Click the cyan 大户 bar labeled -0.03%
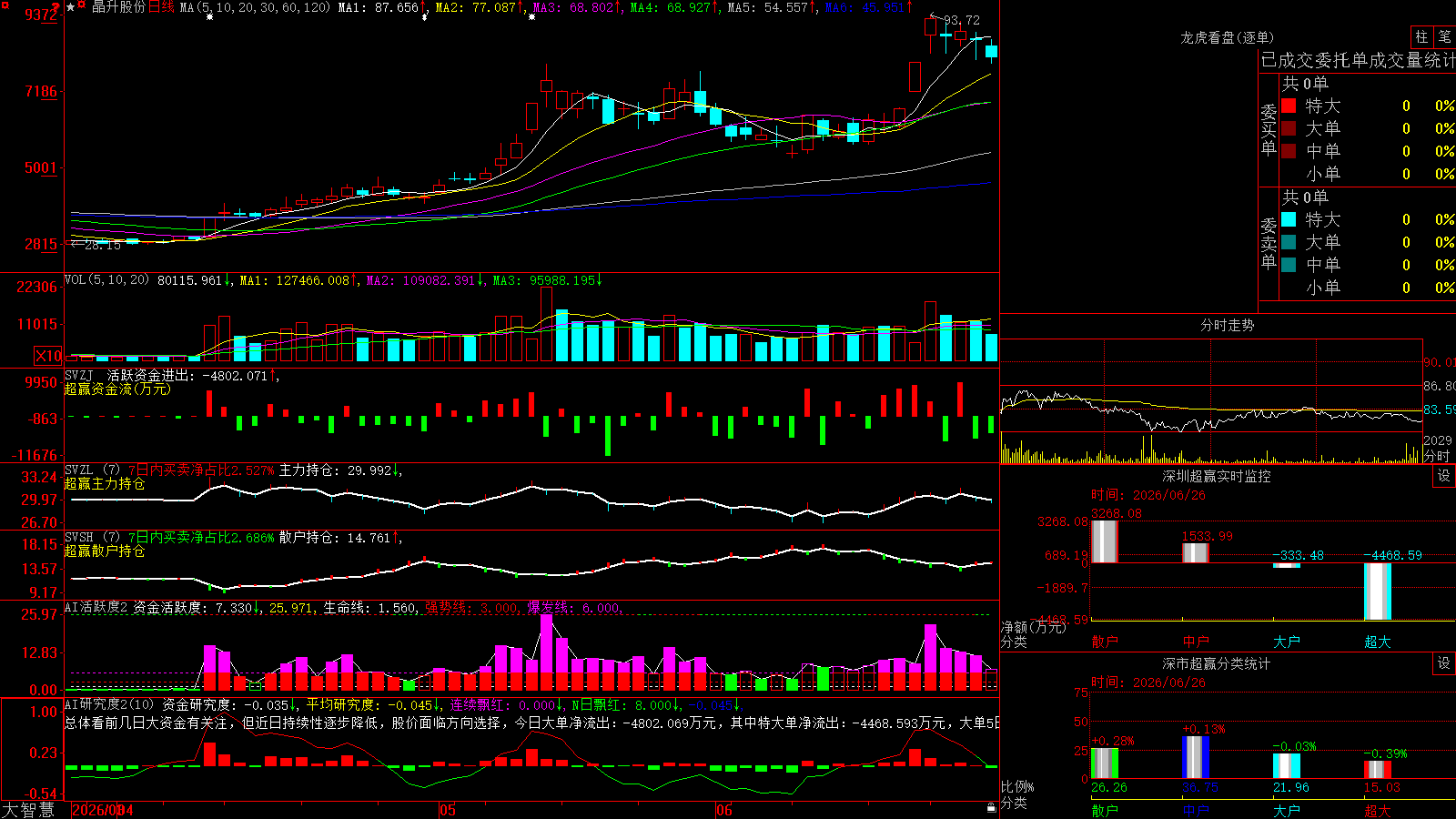 (1287, 765)
